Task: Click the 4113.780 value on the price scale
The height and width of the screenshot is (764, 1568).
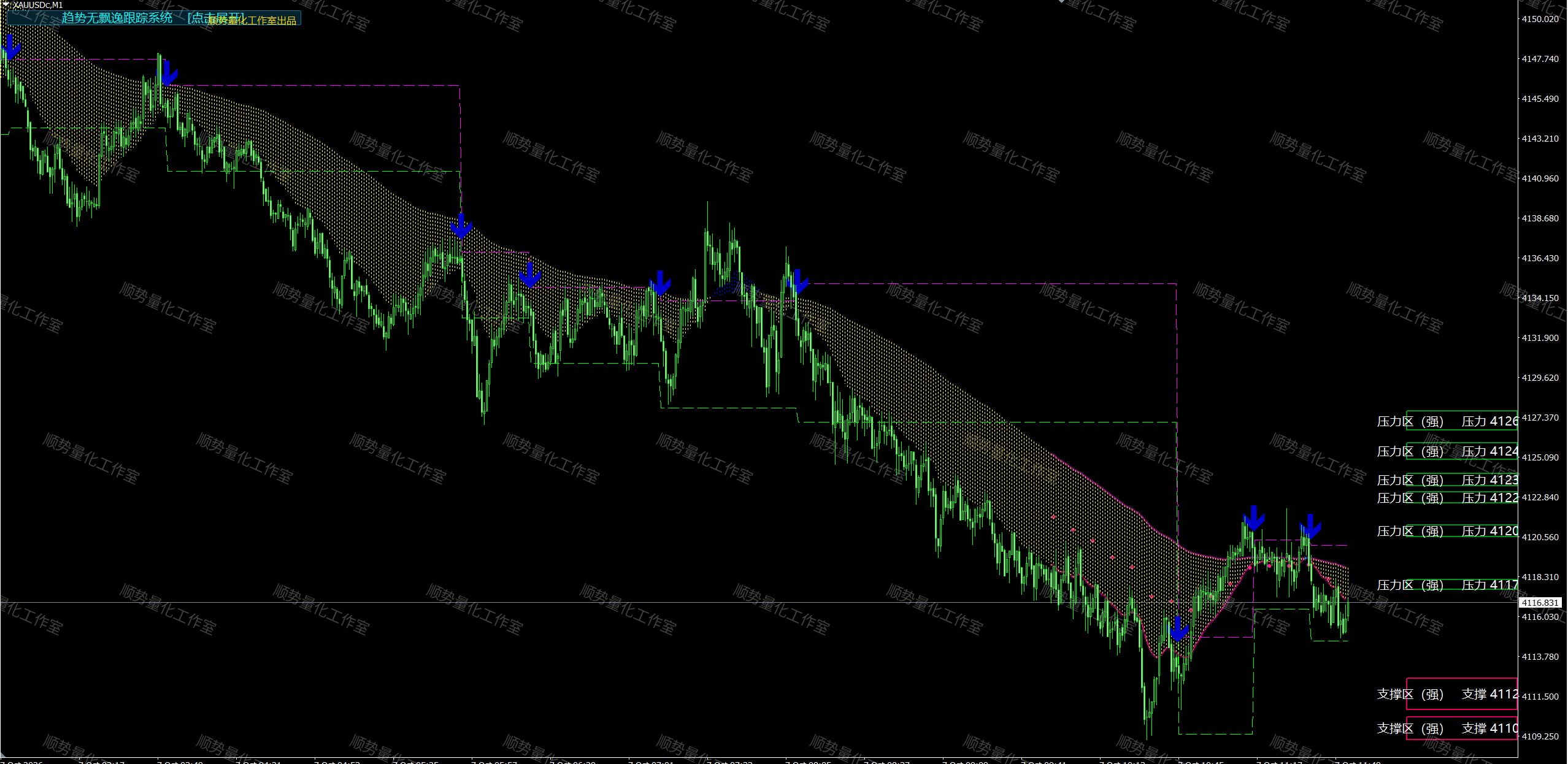Action: [1540, 657]
